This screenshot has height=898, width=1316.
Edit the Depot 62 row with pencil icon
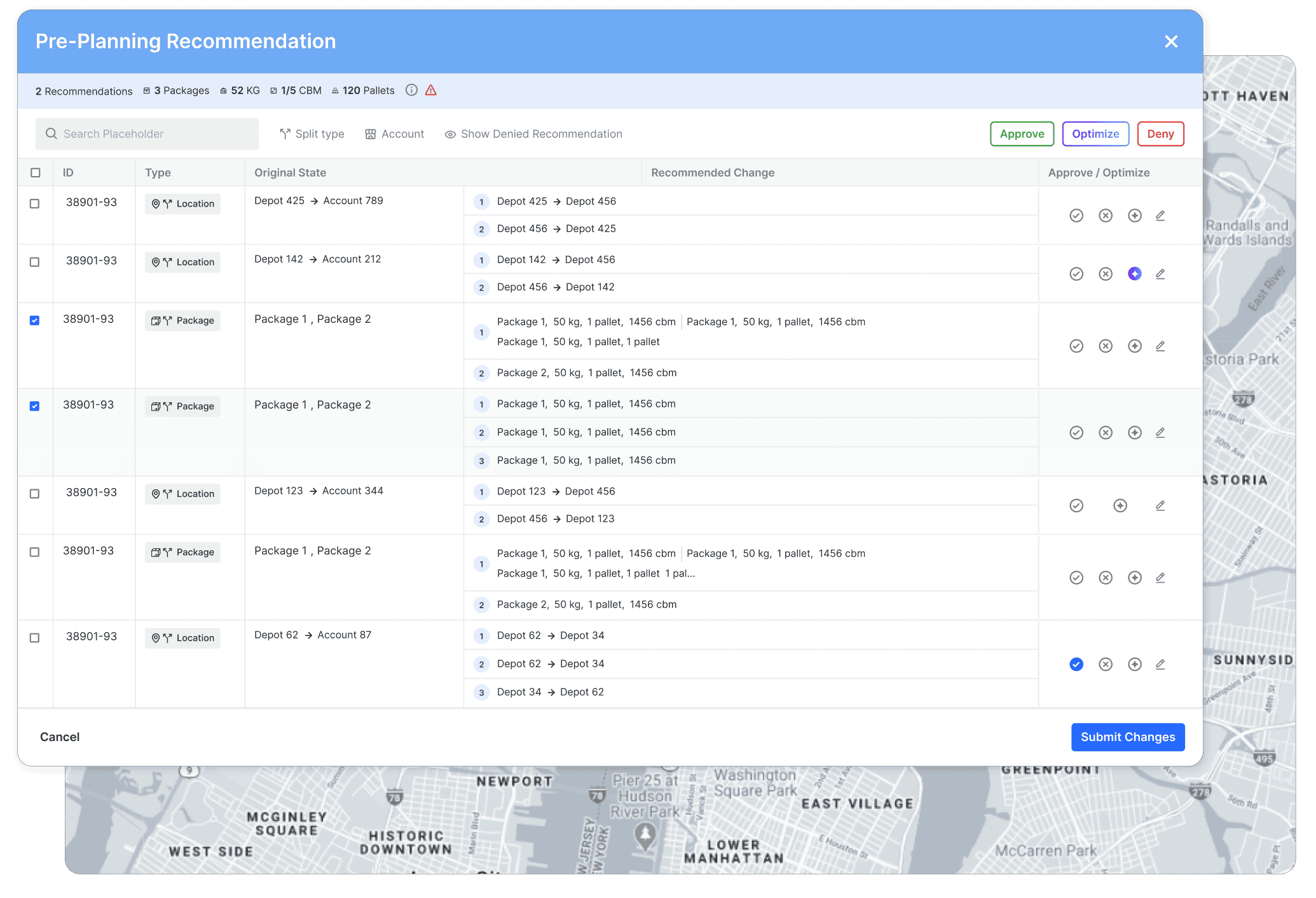click(x=1160, y=664)
